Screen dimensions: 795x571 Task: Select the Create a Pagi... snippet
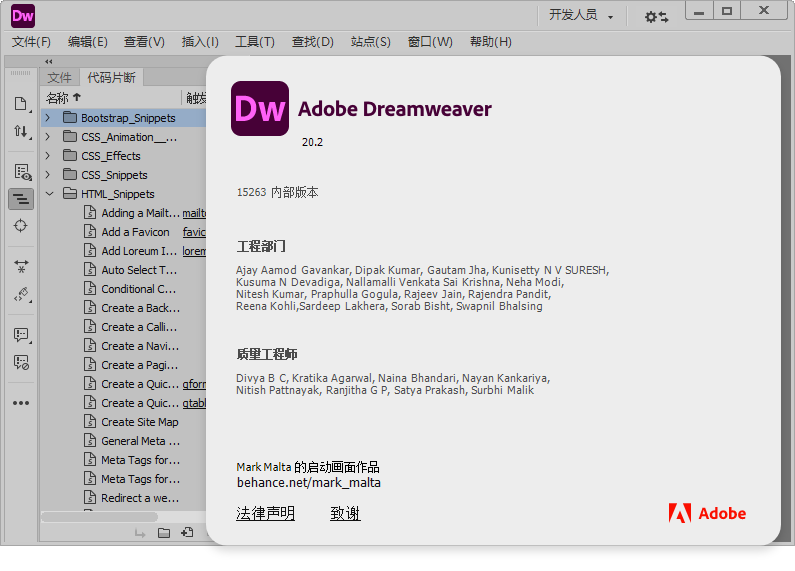pyautogui.click(x=139, y=365)
